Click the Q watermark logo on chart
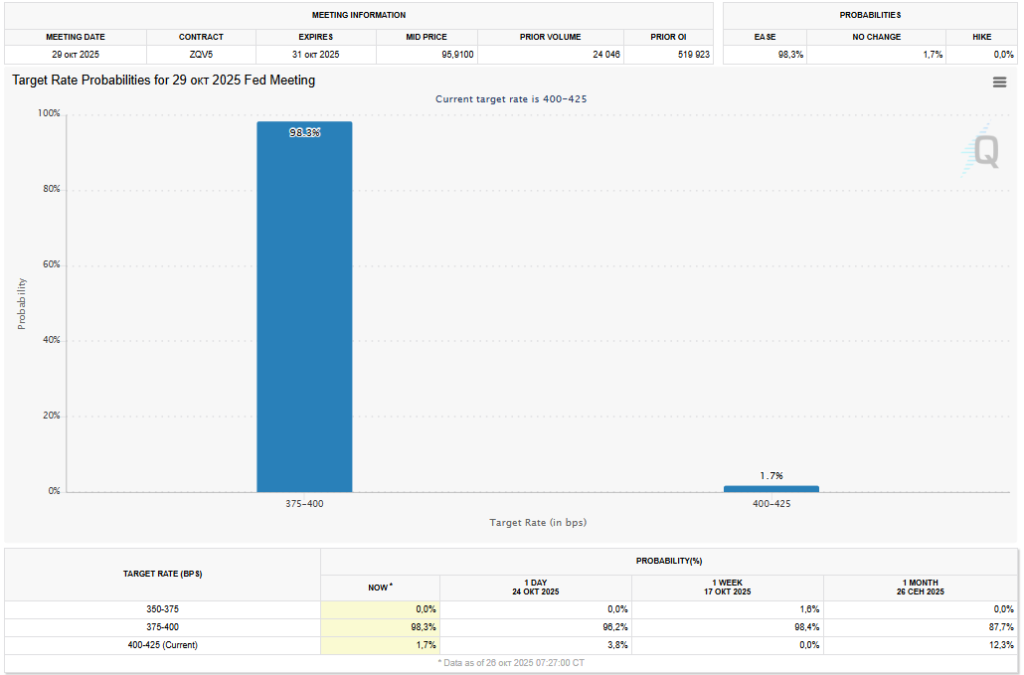 (x=984, y=152)
